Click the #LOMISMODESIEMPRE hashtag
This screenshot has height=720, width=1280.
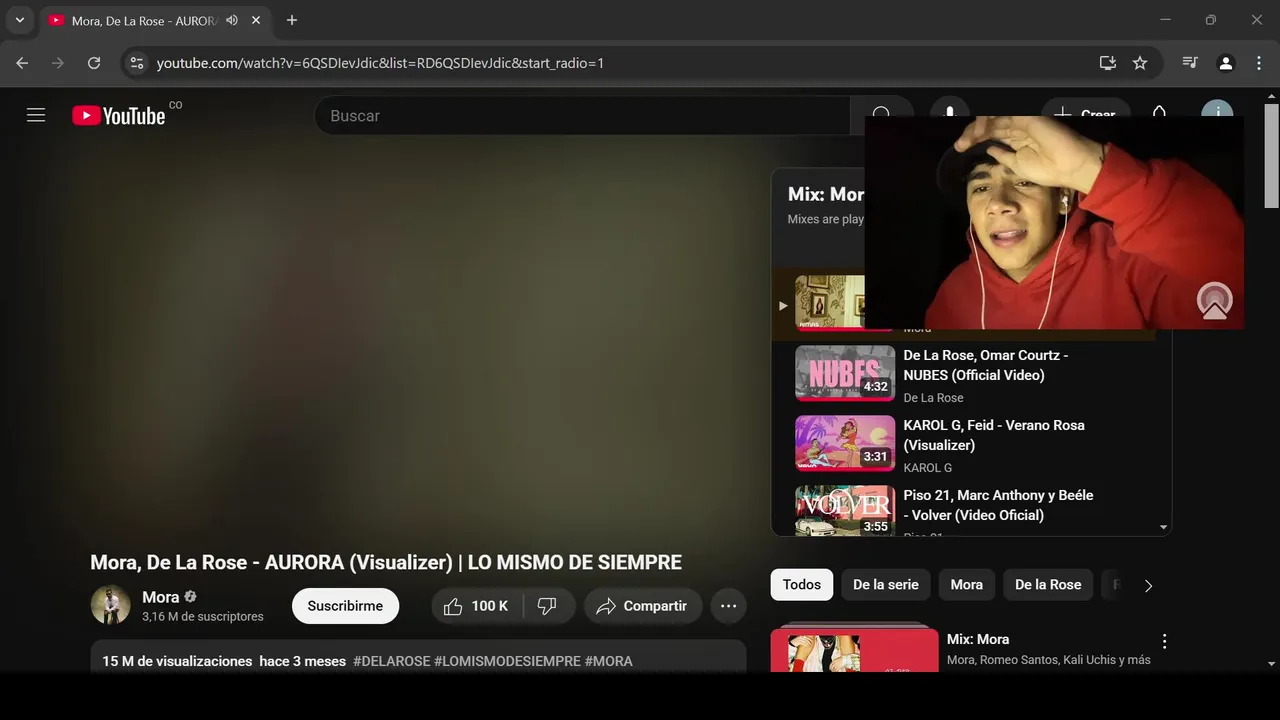coord(507,661)
